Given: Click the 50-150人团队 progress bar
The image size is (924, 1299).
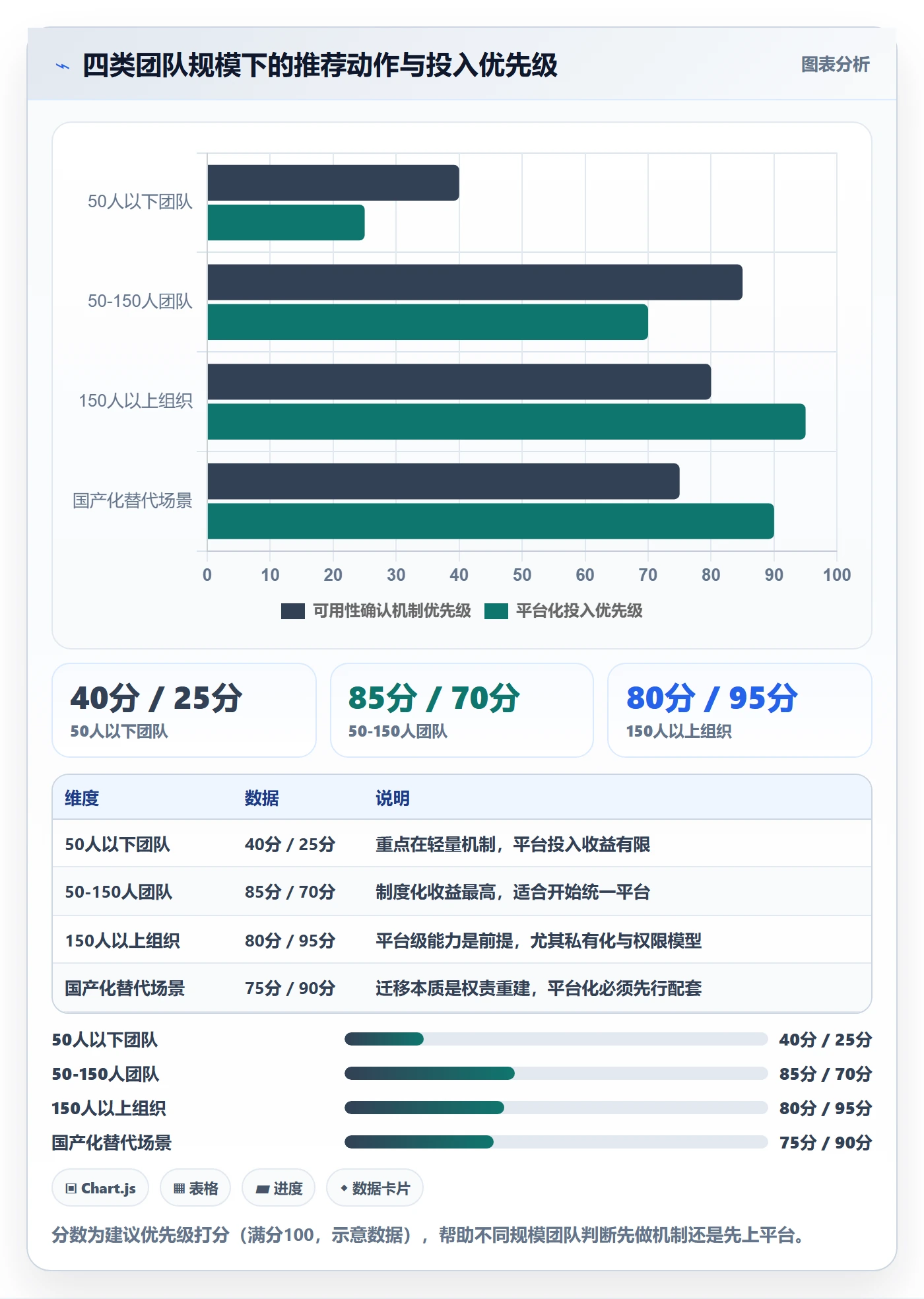Looking at the screenshot, I should pyautogui.click(x=556, y=1073).
